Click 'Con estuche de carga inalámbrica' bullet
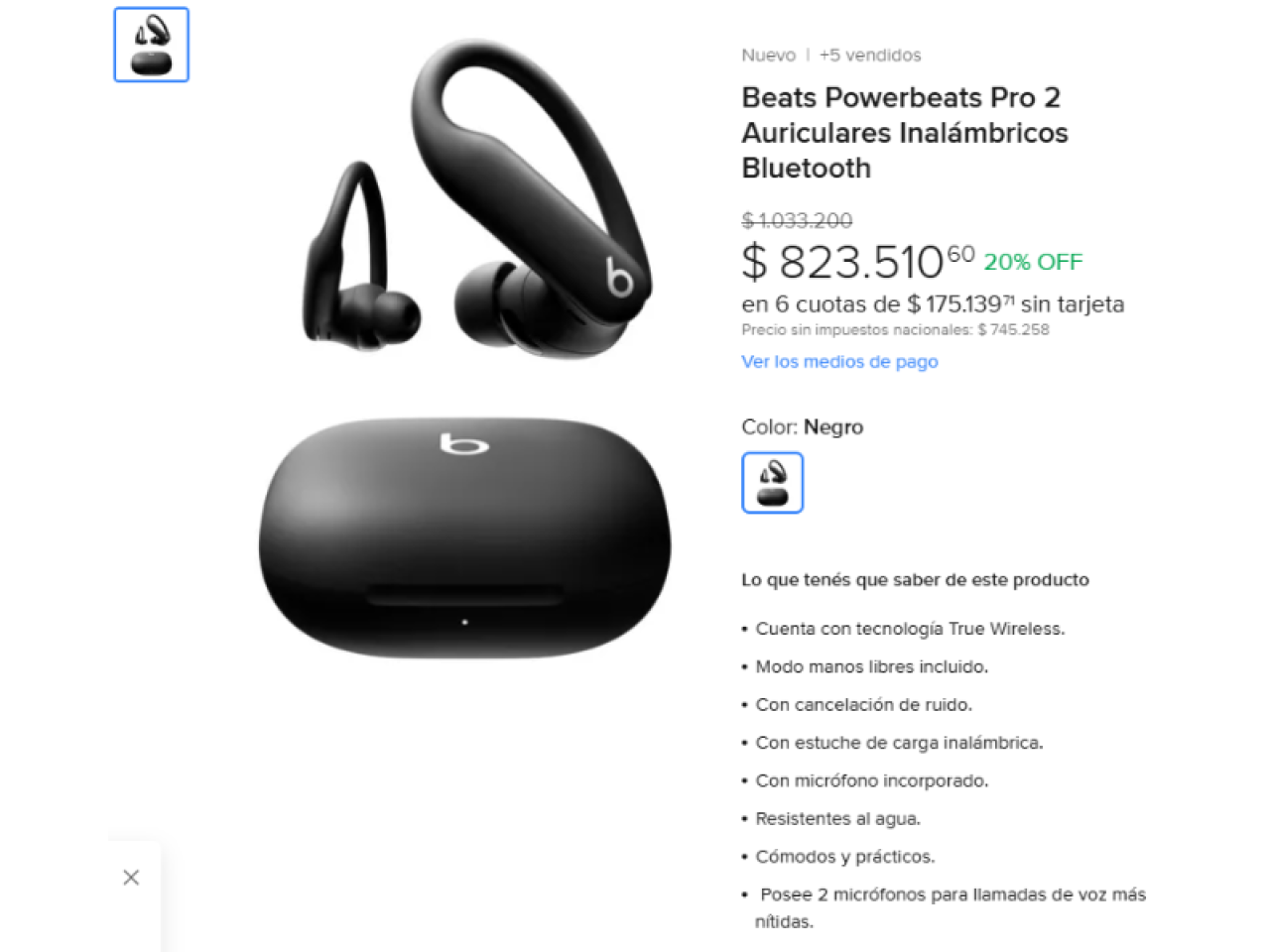1270x952 pixels. coord(899,743)
